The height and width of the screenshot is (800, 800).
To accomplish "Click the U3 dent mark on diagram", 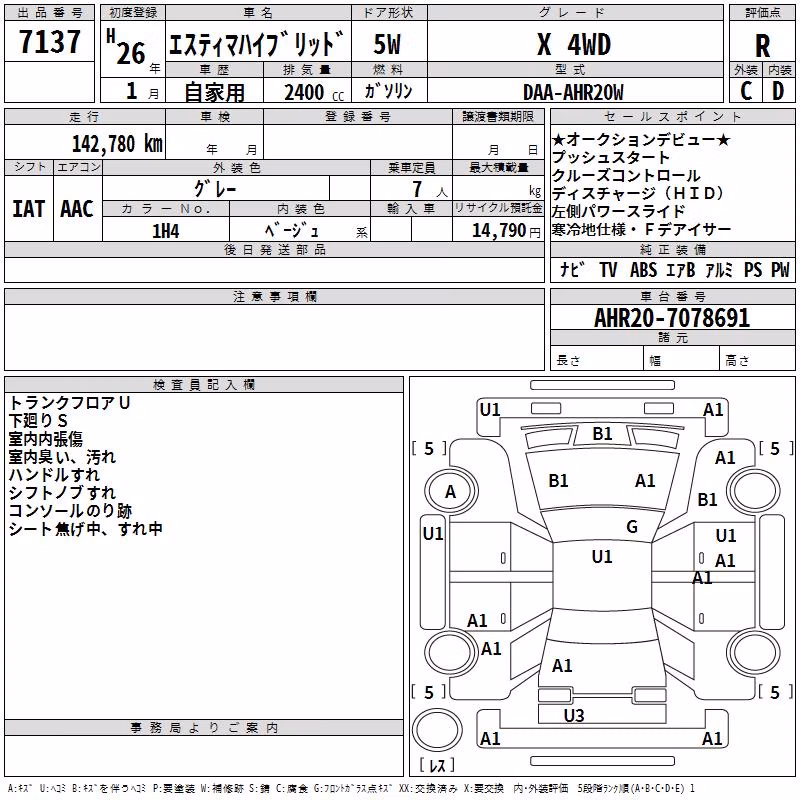I will pyautogui.click(x=573, y=716).
